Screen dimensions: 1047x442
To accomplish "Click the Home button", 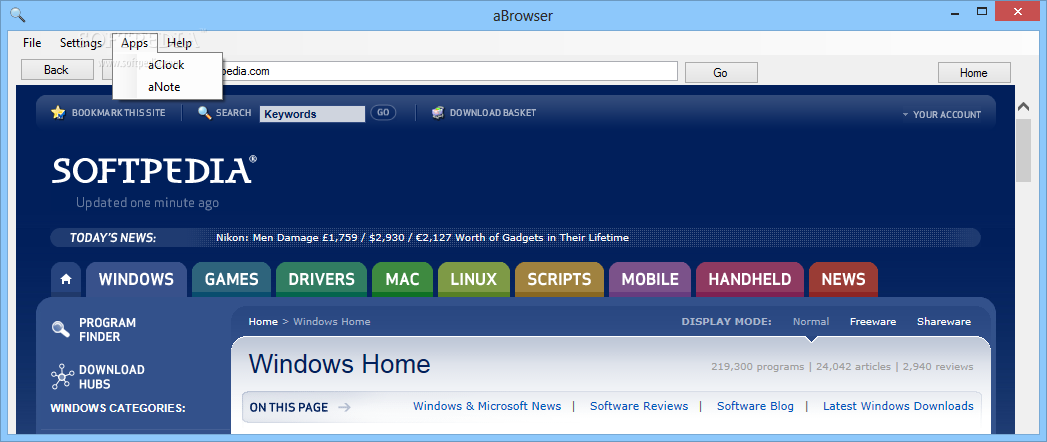I will click(x=974, y=73).
